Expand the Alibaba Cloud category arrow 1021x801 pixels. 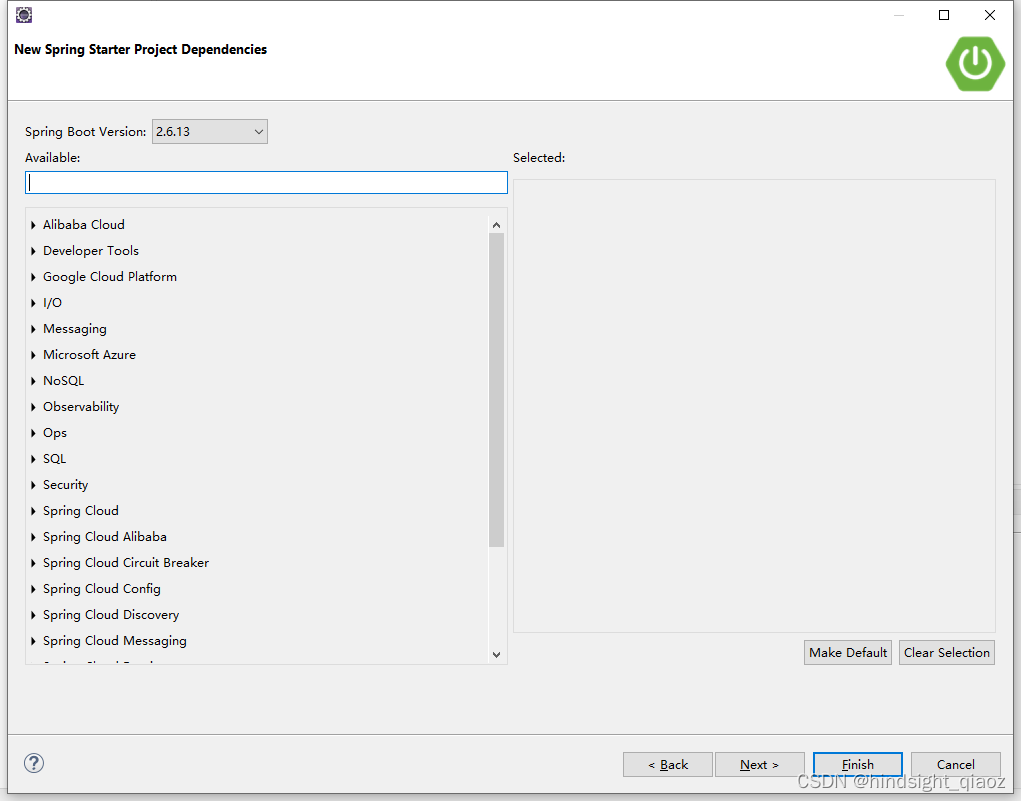33,225
